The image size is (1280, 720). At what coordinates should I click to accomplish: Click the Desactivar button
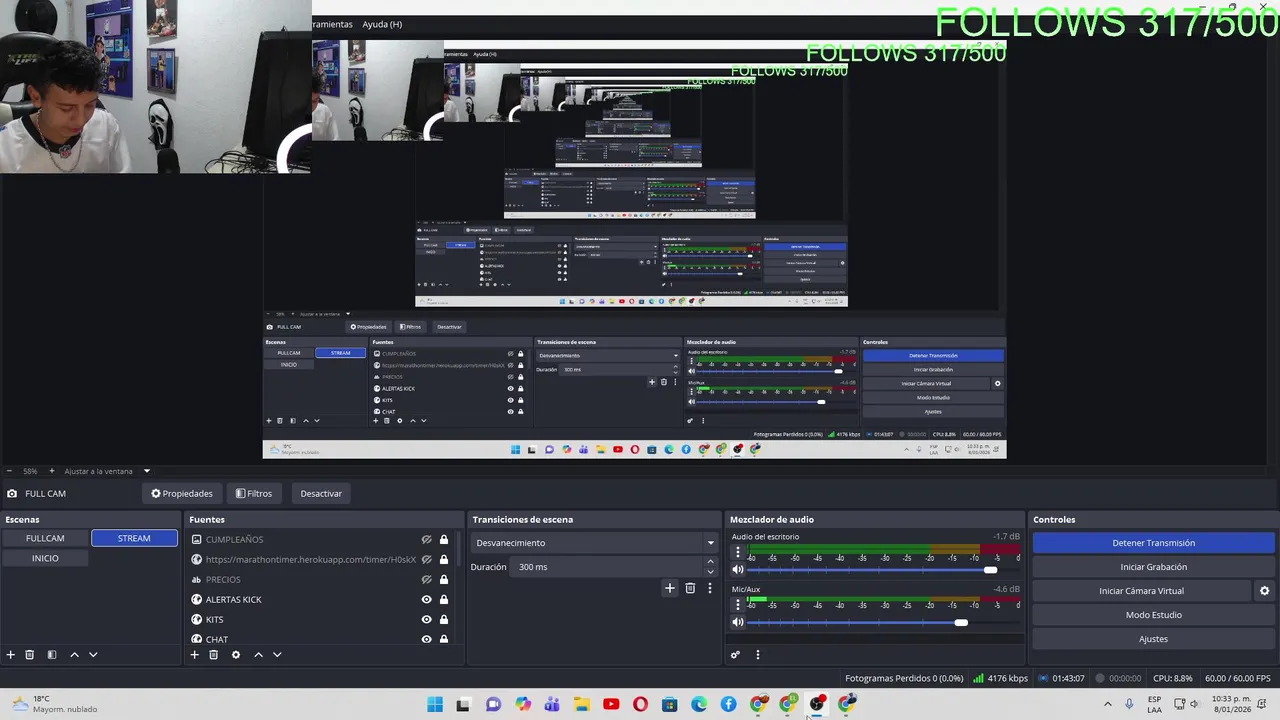321,493
